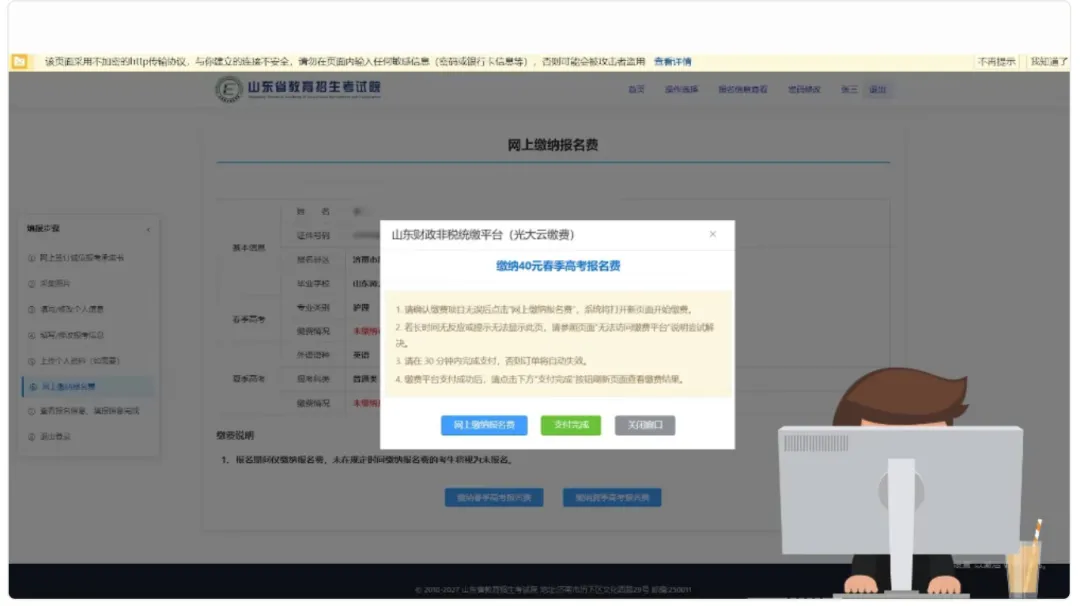Click the 山东省教育招生考试院 logo
Viewport: 1080px width, 606px height.
(x=298, y=89)
